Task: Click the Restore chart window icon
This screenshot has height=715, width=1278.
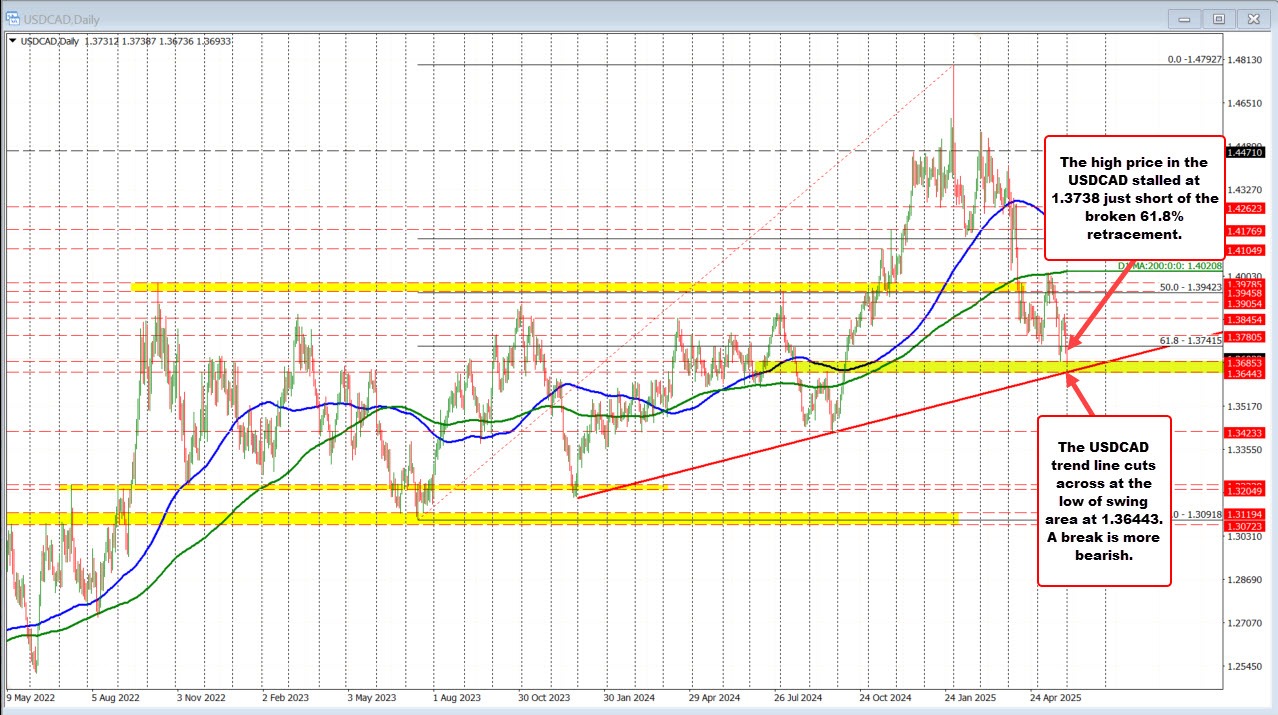Action: coord(1218,18)
